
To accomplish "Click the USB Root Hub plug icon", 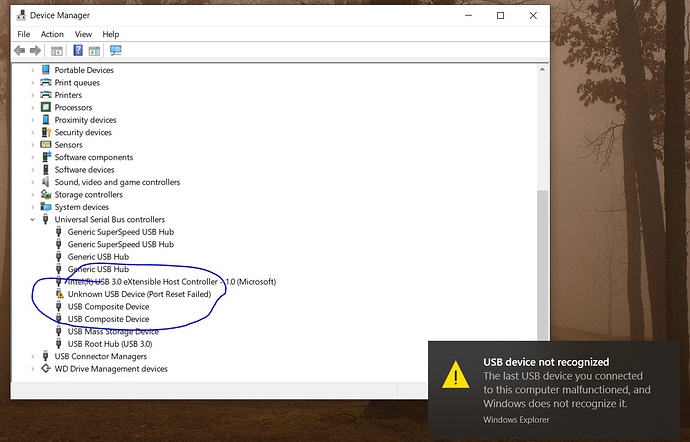I will [59, 343].
